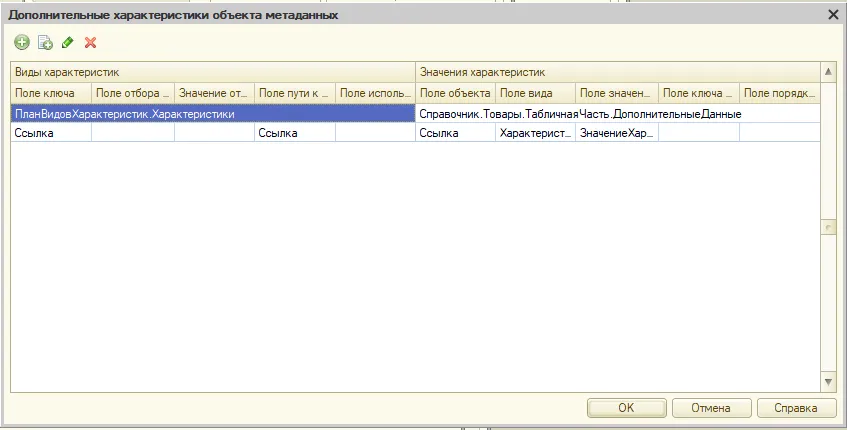This screenshot has height=430, width=847.
Task: Click the Поле отбора column header
Action: point(133,93)
